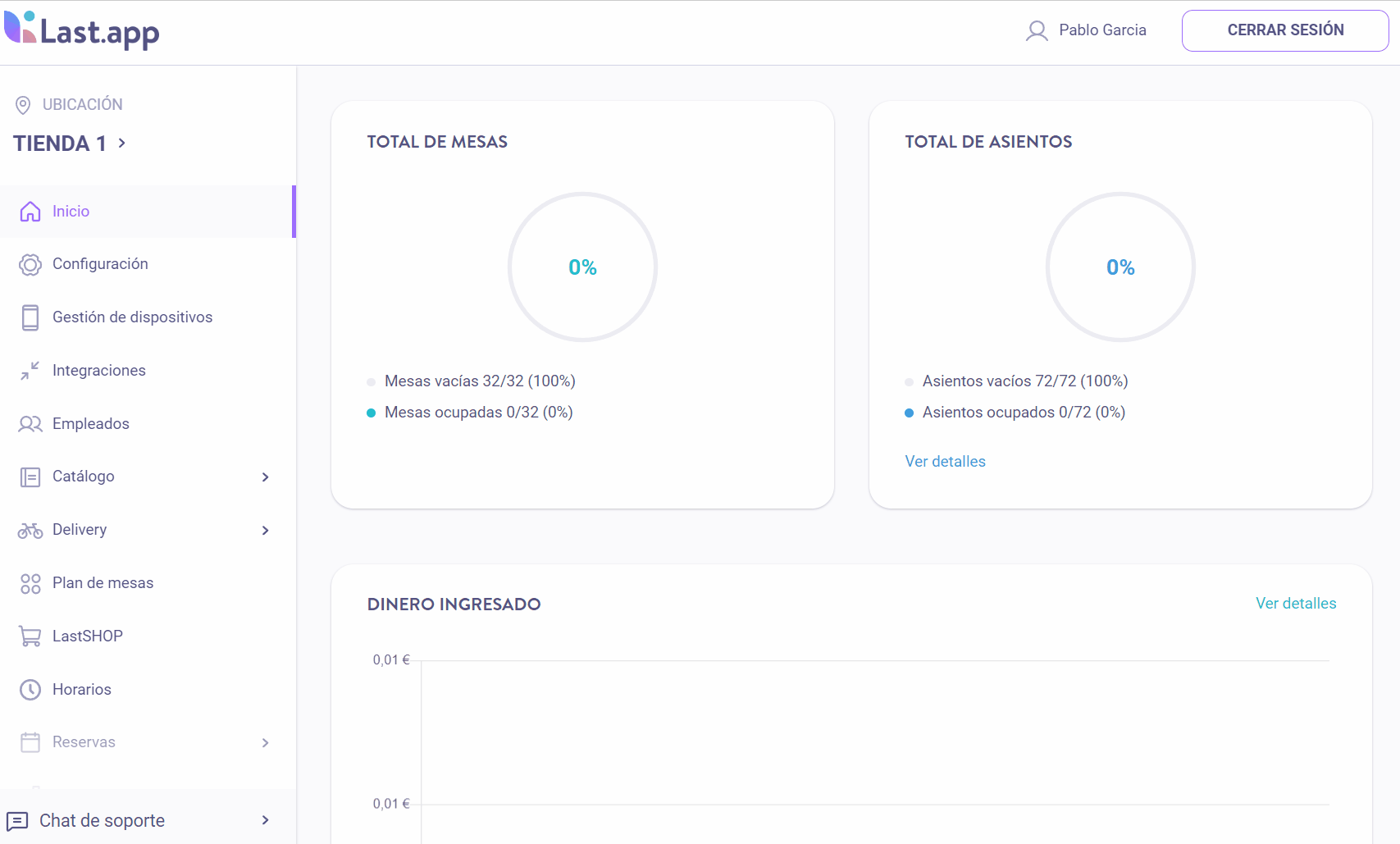Click the Gestión de dispositivos phone icon
This screenshot has width=1400, height=844.
(x=30, y=317)
